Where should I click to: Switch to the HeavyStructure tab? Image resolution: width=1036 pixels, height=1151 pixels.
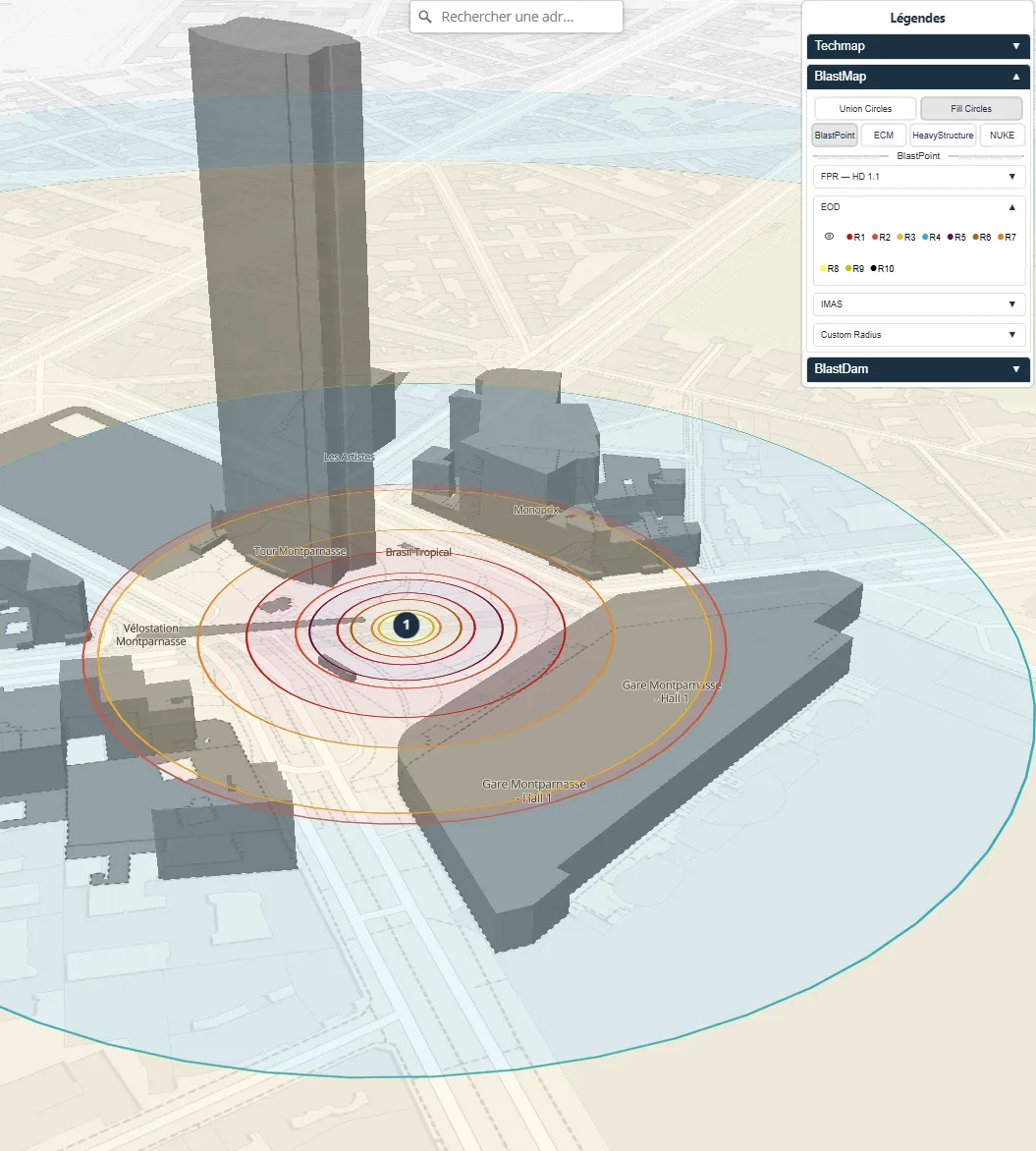coord(943,136)
